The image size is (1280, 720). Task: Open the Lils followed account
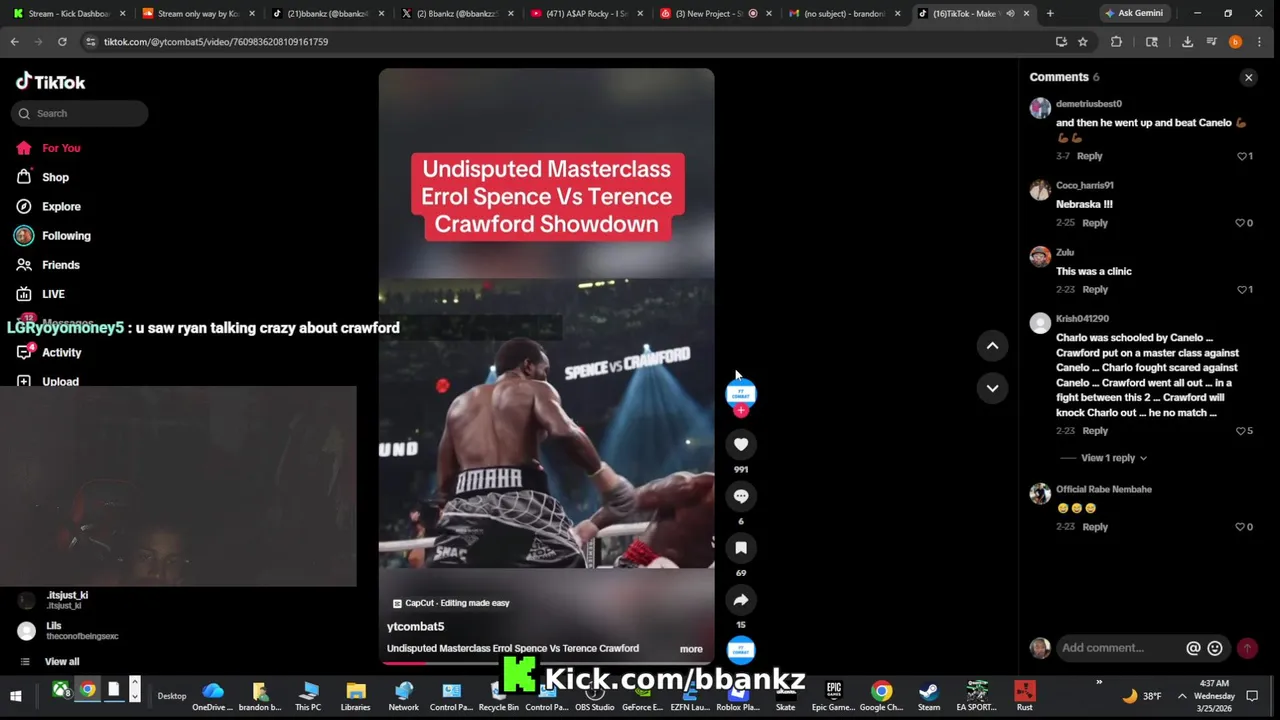click(68, 630)
